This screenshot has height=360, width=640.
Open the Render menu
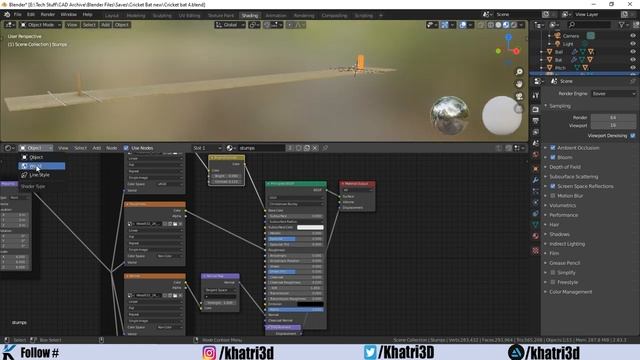point(48,14)
